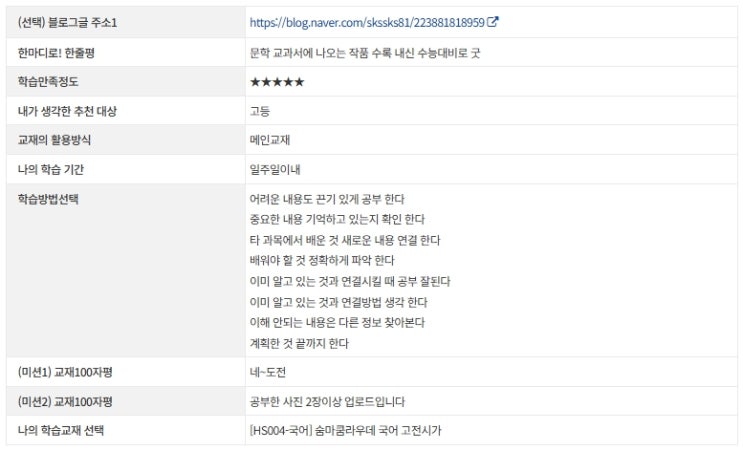Screen dimensions: 743x451
Task: Select the '메인교재' usage value
Action: click(x=270, y=140)
